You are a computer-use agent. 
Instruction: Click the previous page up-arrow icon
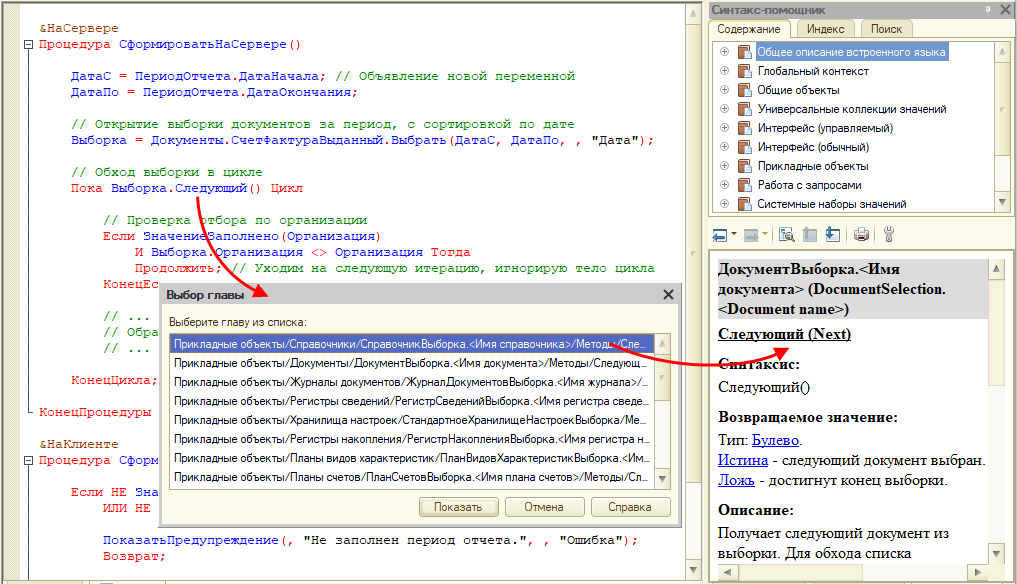tap(809, 234)
